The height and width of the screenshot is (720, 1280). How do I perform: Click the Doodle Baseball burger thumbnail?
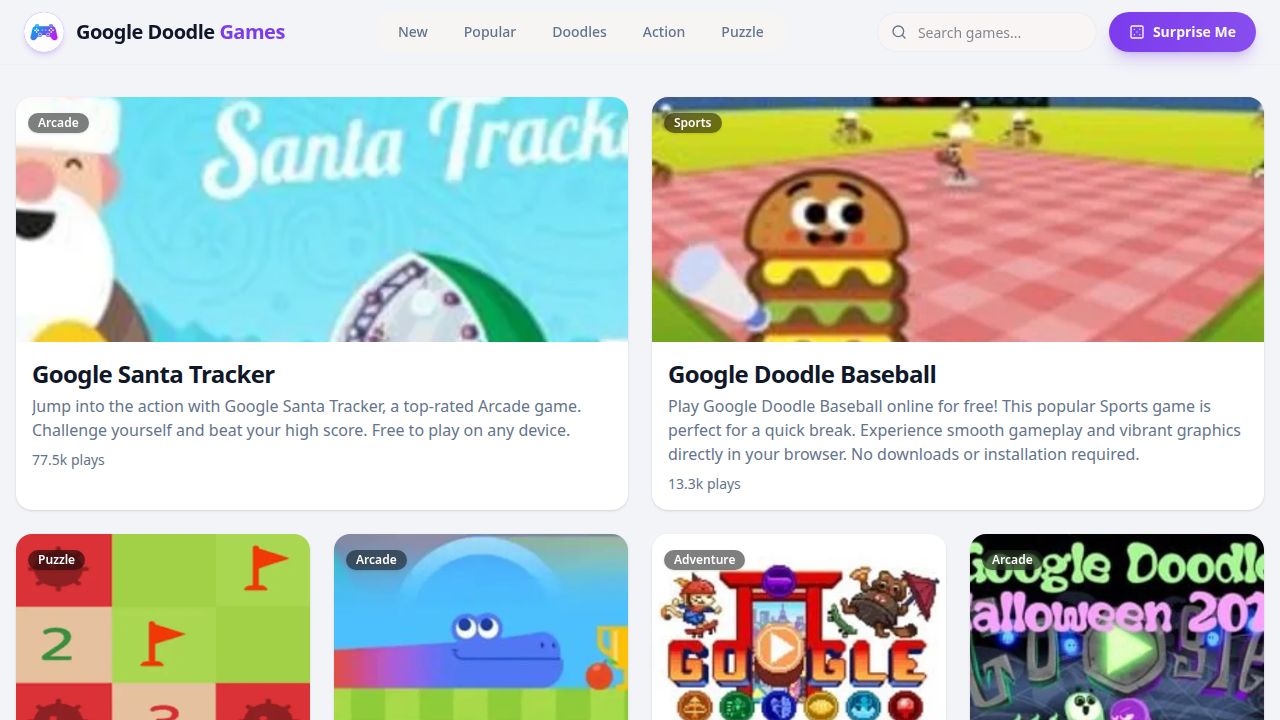[x=958, y=219]
